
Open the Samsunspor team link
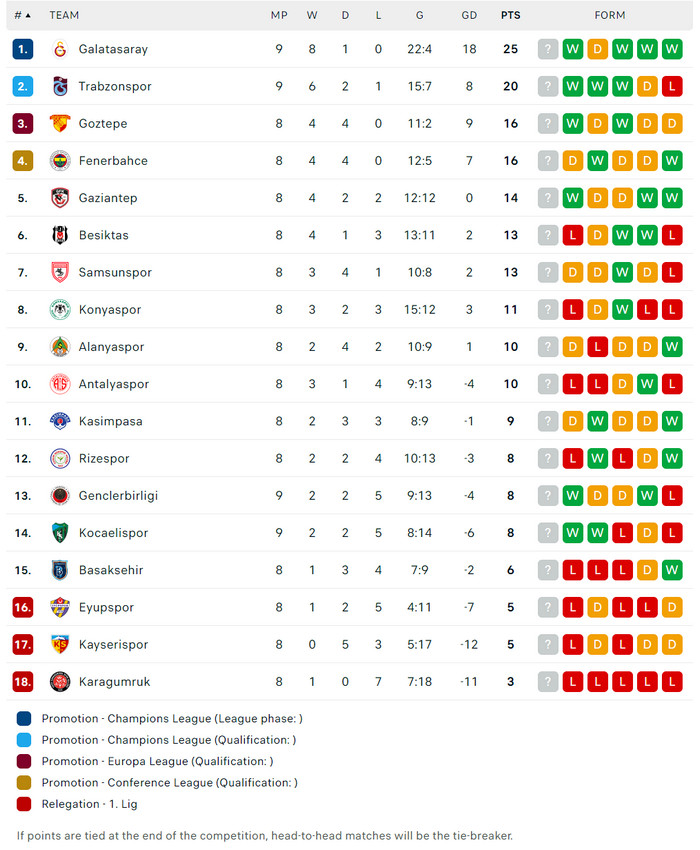114,272
